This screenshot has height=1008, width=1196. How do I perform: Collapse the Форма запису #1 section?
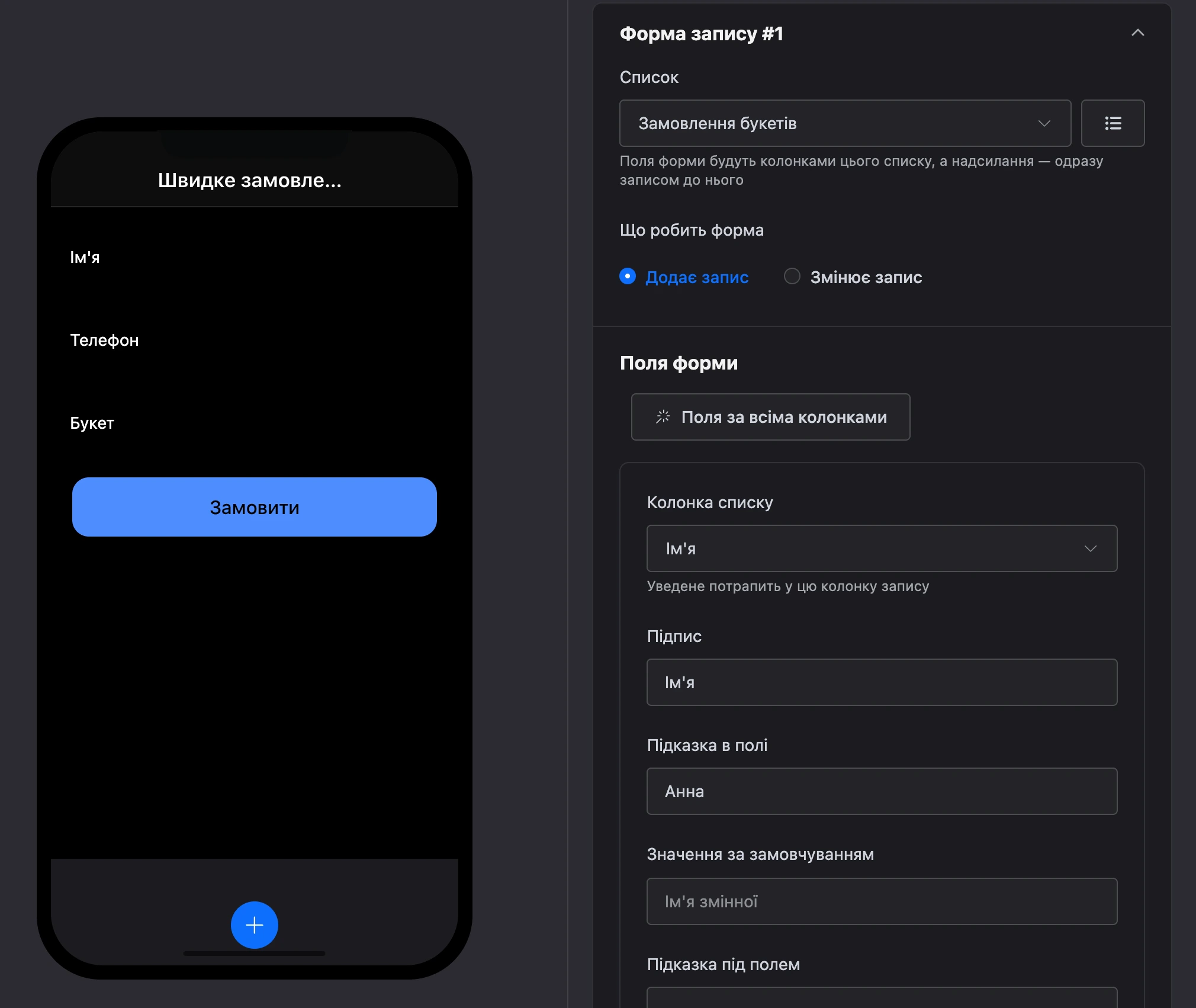click(1137, 33)
